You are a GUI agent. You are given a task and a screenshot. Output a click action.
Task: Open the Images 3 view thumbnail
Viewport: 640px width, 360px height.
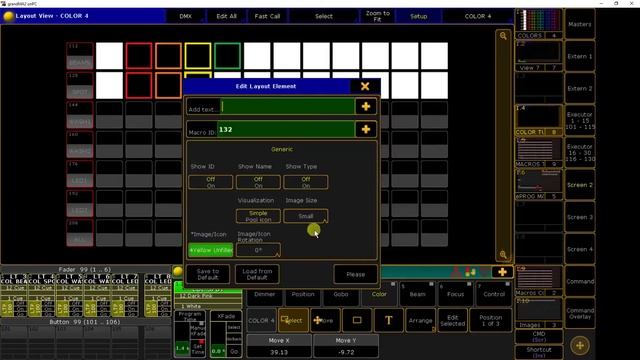[539, 313]
